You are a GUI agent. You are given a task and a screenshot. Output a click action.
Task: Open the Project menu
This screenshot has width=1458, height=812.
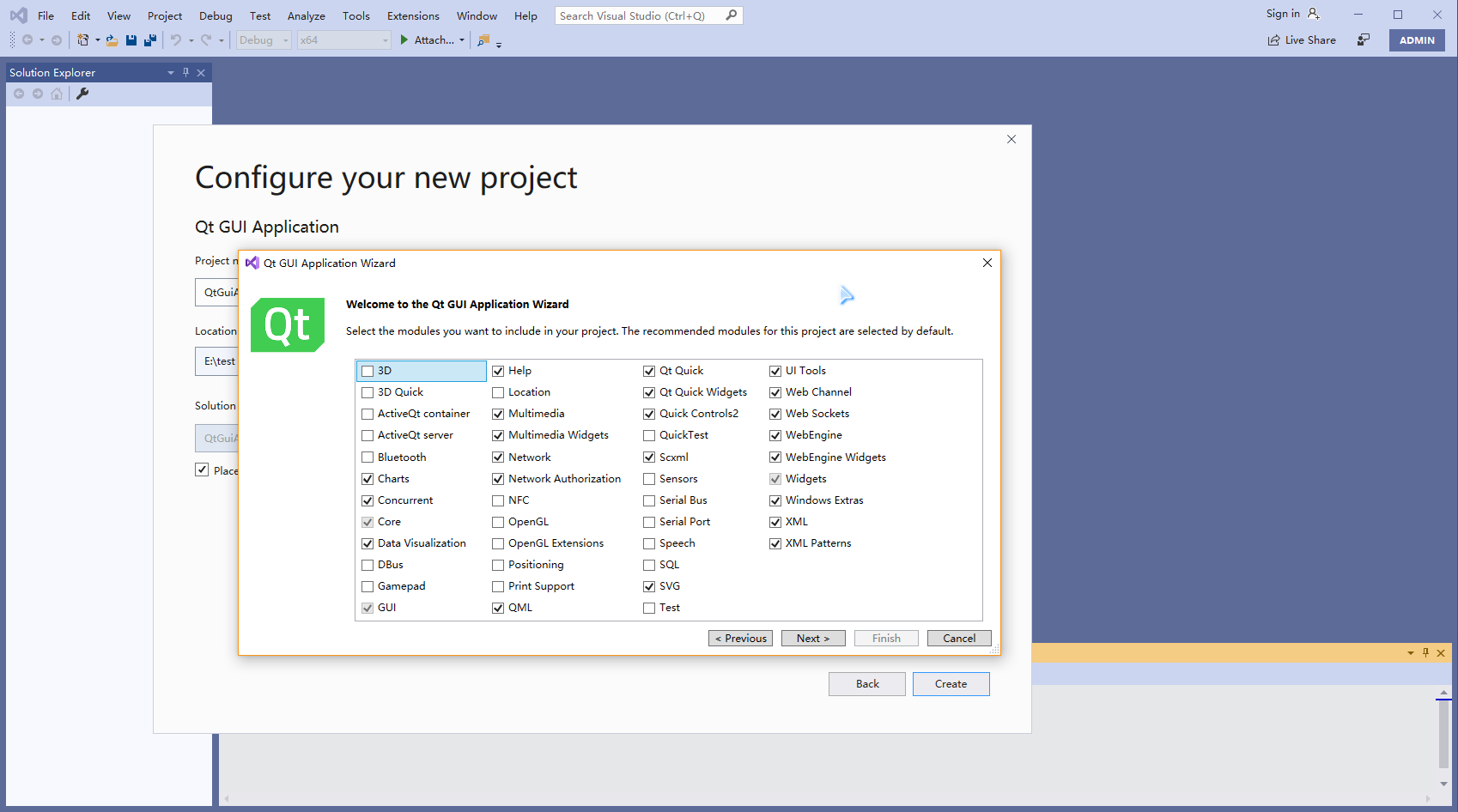(x=165, y=15)
